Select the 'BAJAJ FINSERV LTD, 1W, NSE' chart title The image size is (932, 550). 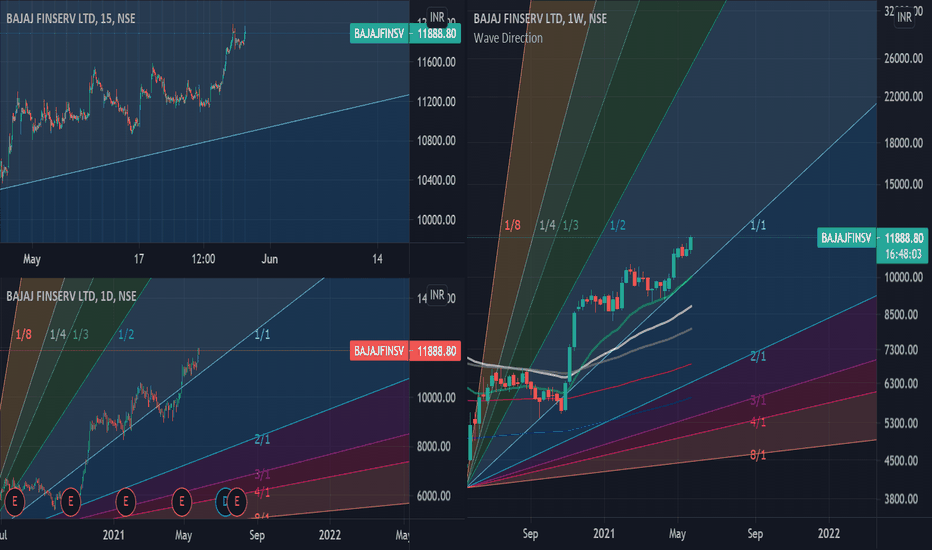point(540,18)
